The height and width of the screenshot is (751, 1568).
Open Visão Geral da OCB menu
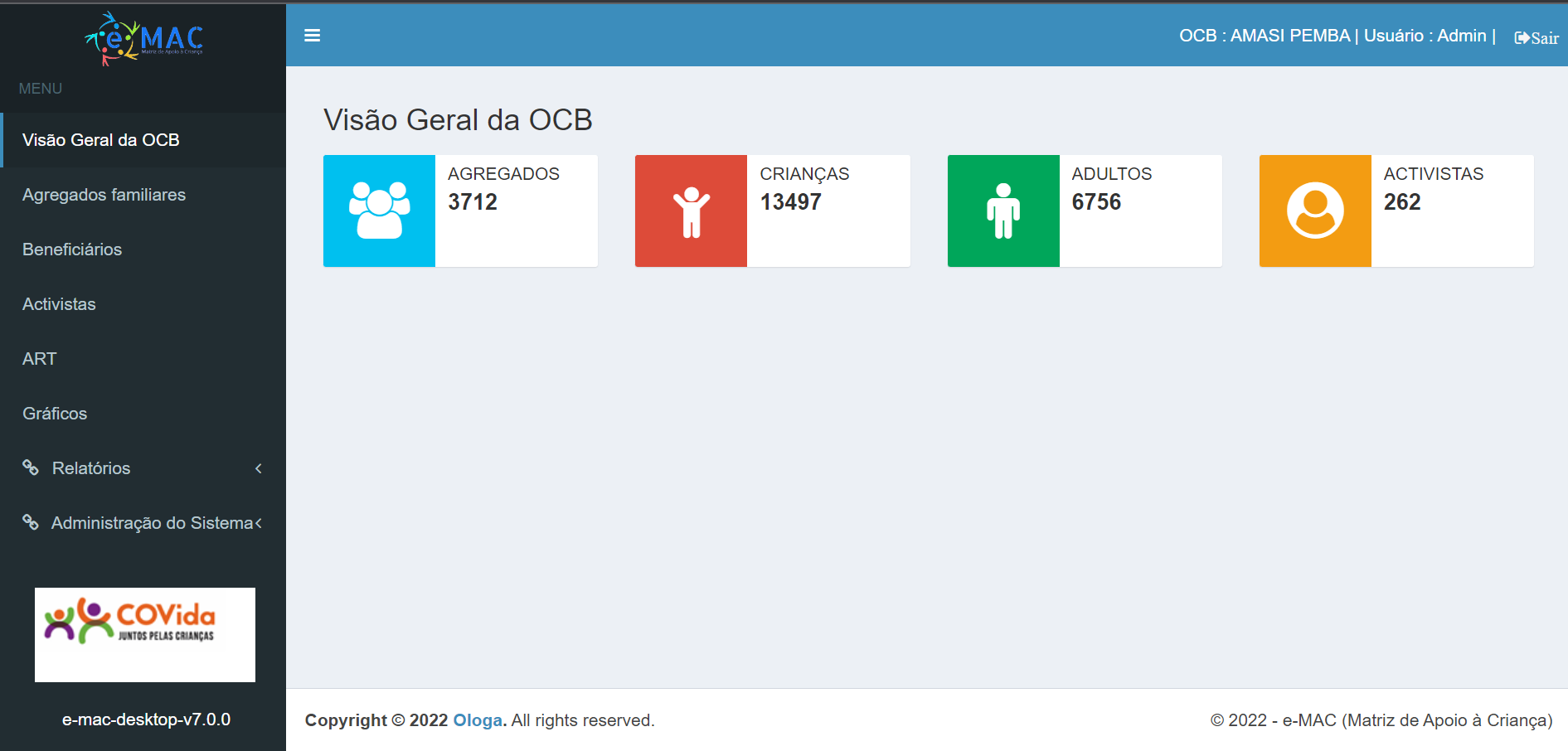101,140
